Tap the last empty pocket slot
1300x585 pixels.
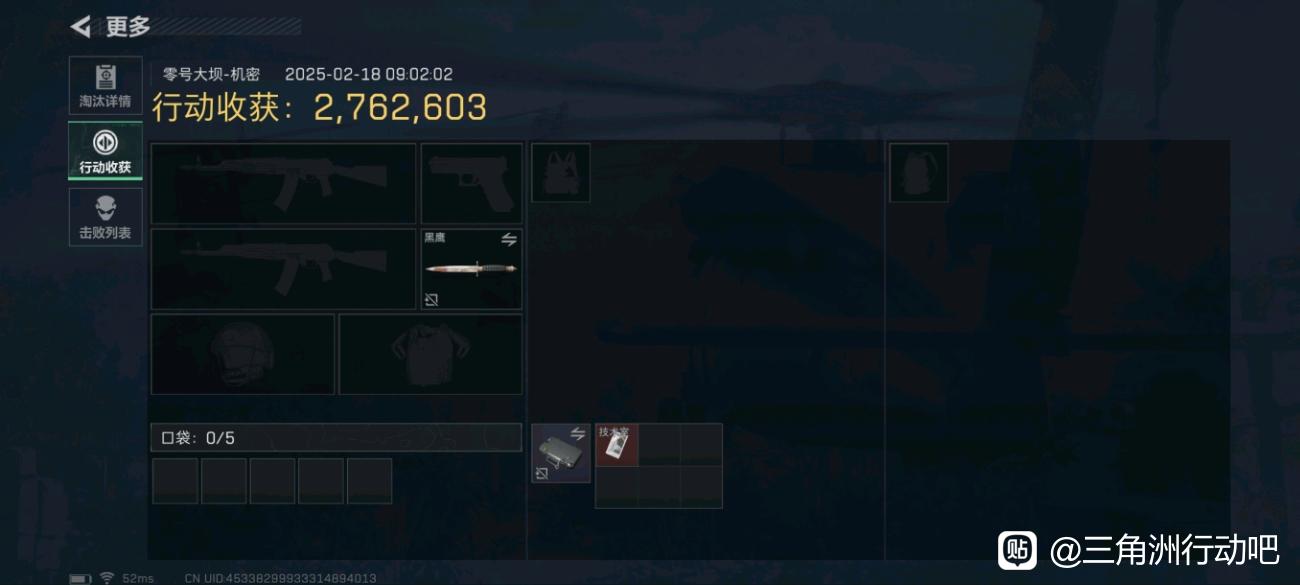point(369,481)
